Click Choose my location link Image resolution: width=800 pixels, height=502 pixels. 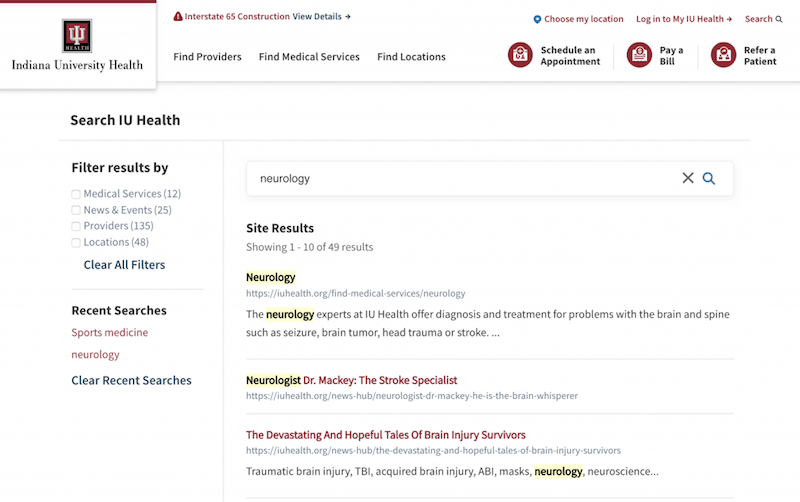(584, 19)
